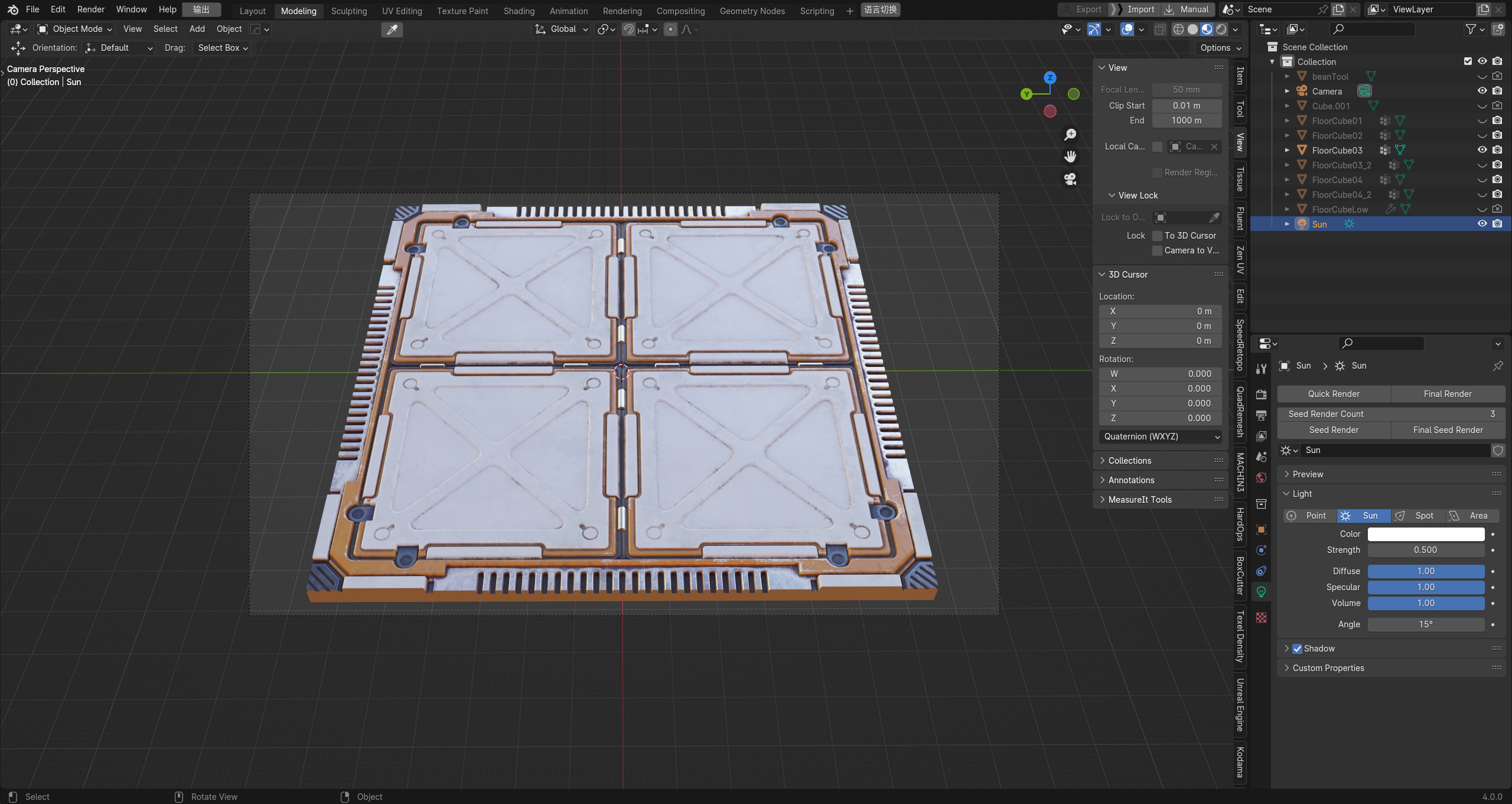The image size is (1512, 804).
Task: Open the Physics properties tab icon
Action: [1261, 550]
